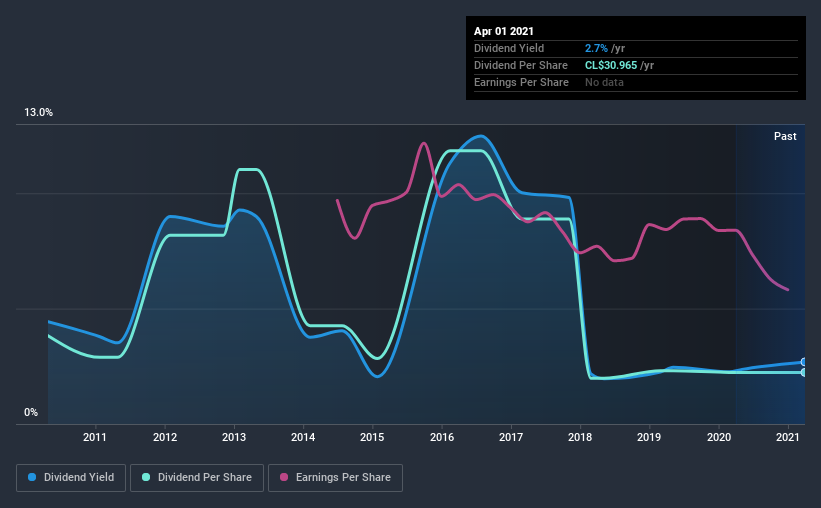Select the teal Dividend Per Share endpoint marker
Image resolution: width=821 pixels, height=508 pixels.
coord(803,372)
